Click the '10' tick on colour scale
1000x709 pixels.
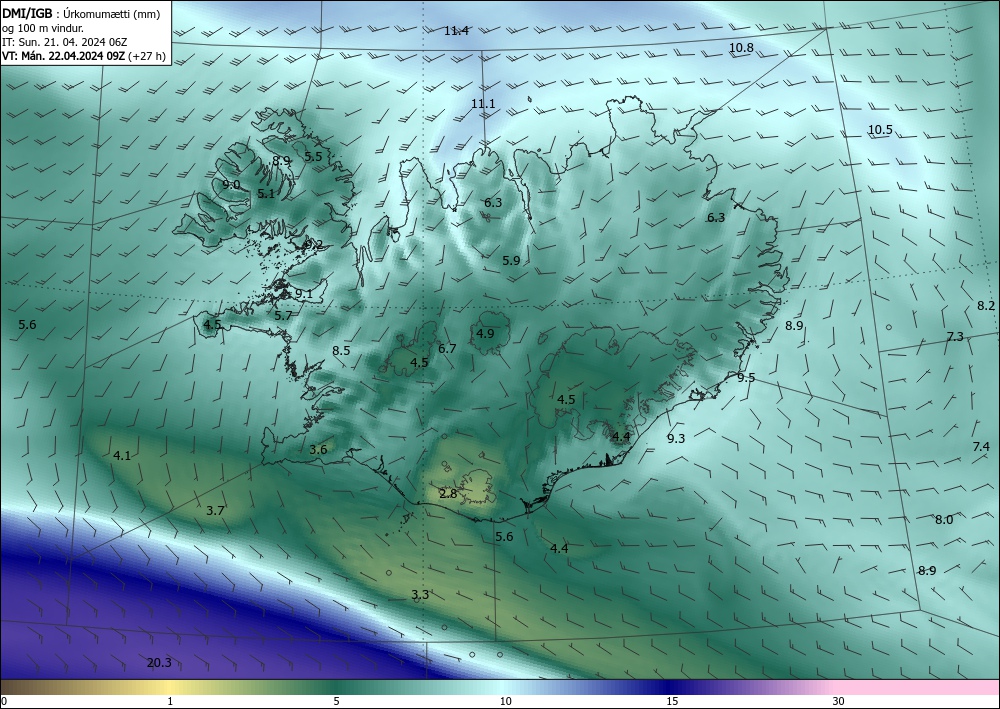point(505,702)
